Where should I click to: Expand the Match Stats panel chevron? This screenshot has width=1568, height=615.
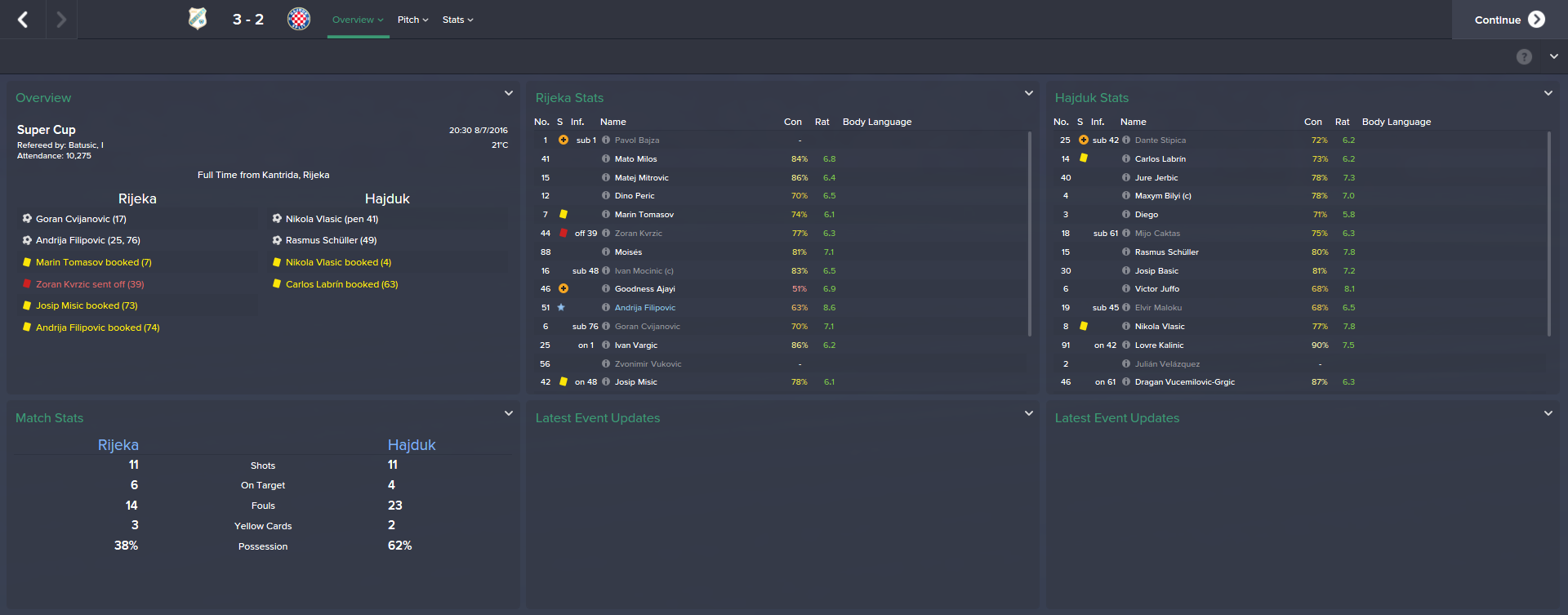(509, 414)
